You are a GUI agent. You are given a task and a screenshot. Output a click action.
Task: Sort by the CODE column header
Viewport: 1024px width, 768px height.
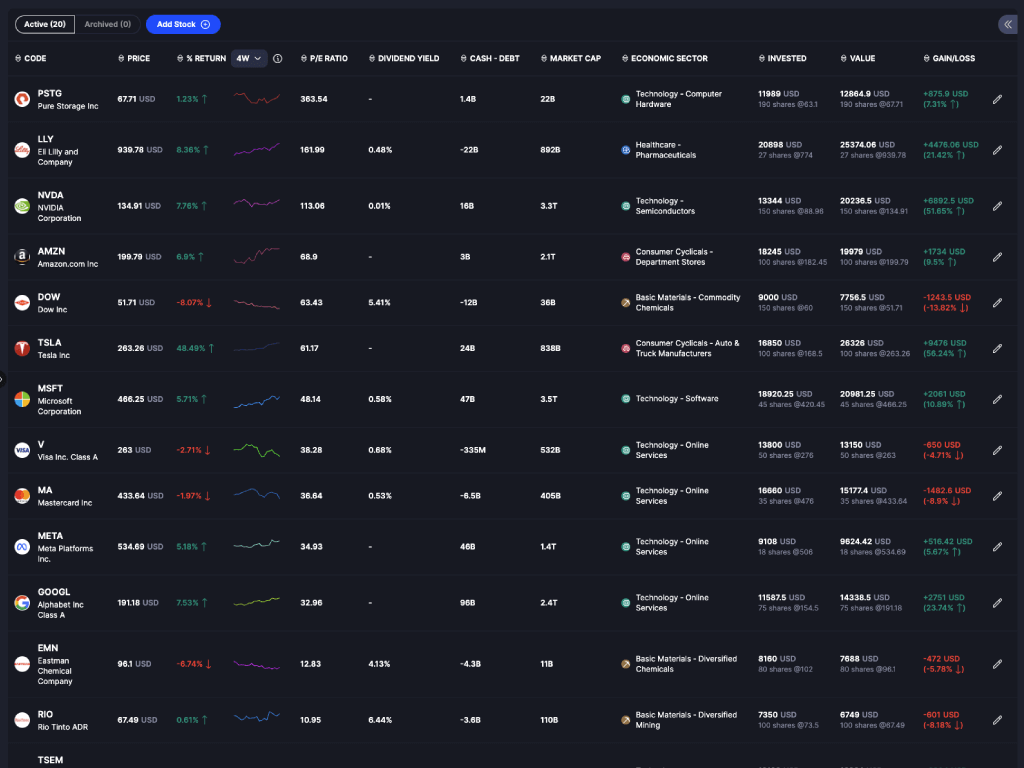pos(31,59)
